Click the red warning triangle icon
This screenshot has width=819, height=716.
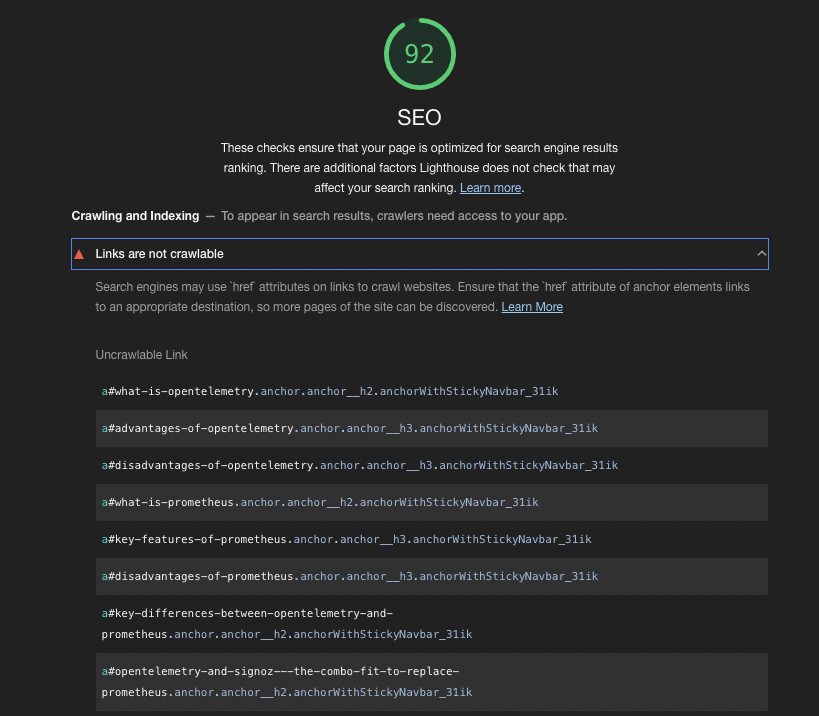point(80,254)
